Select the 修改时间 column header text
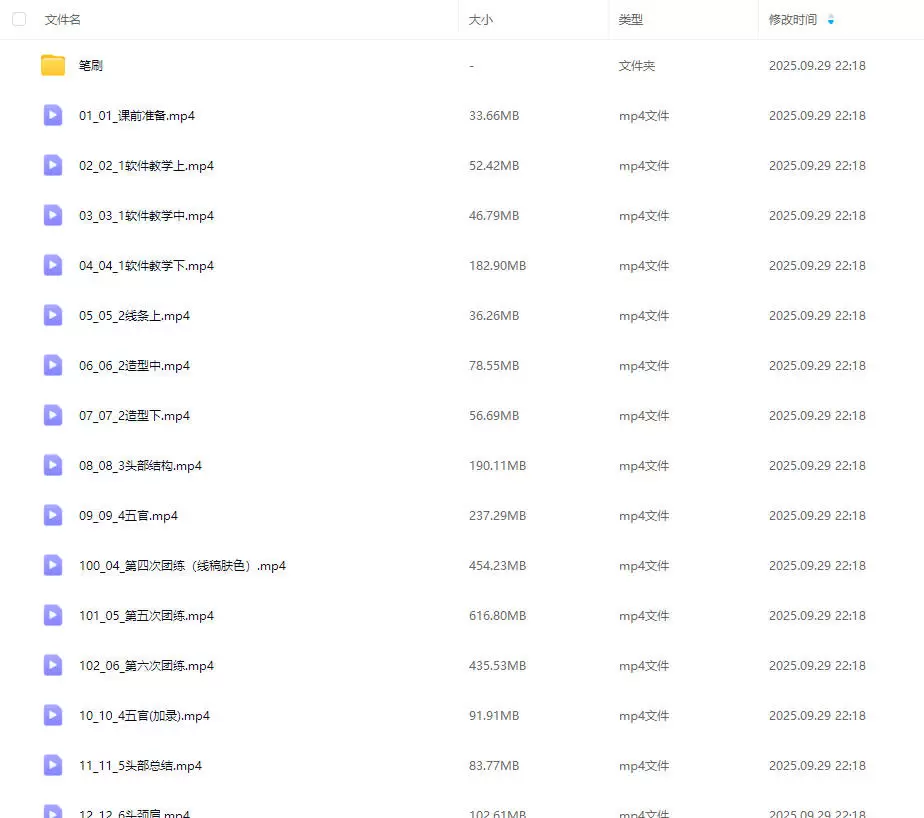This screenshot has height=818, width=924. tap(792, 19)
